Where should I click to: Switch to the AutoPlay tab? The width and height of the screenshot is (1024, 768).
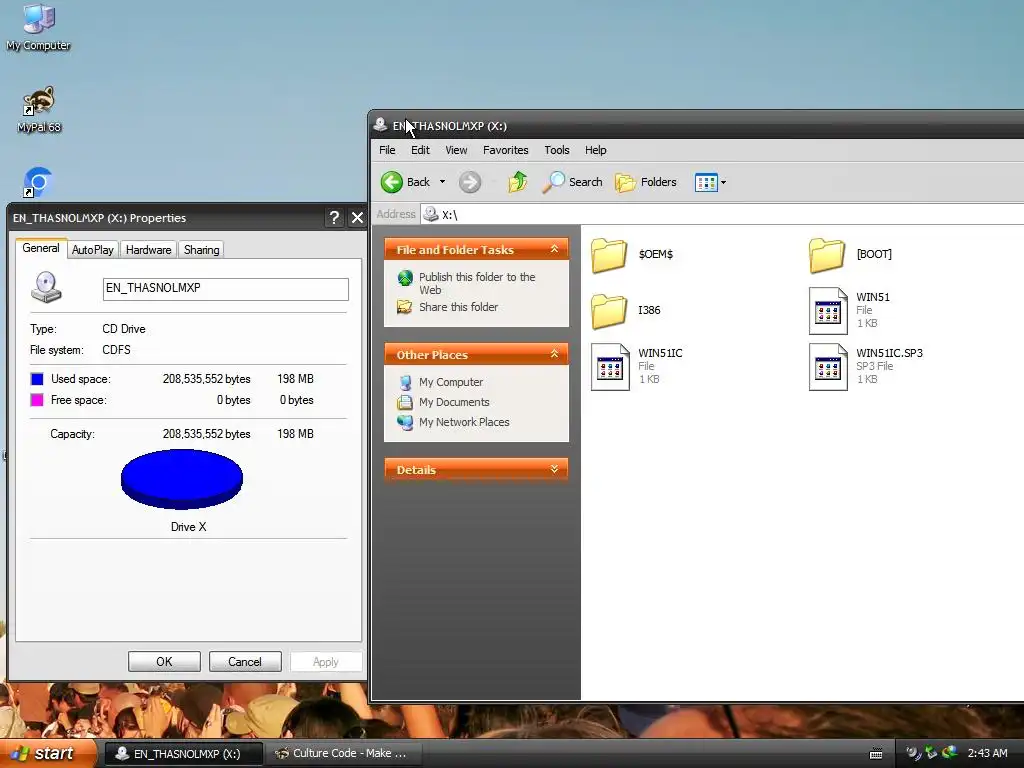pos(93,249)
